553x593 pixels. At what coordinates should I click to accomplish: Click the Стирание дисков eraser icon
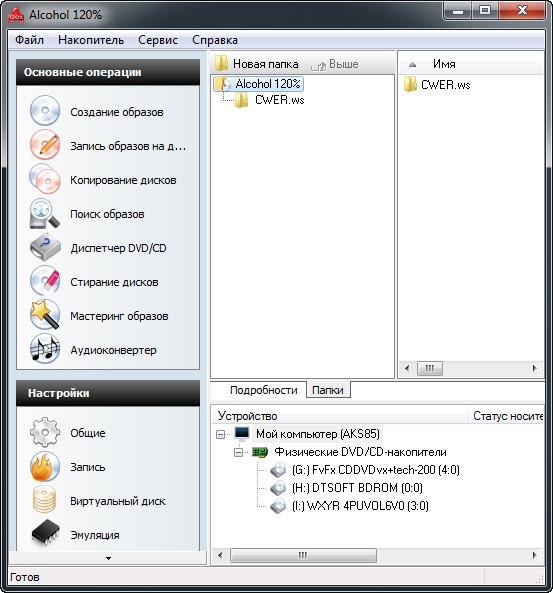[x=45, y=281]
